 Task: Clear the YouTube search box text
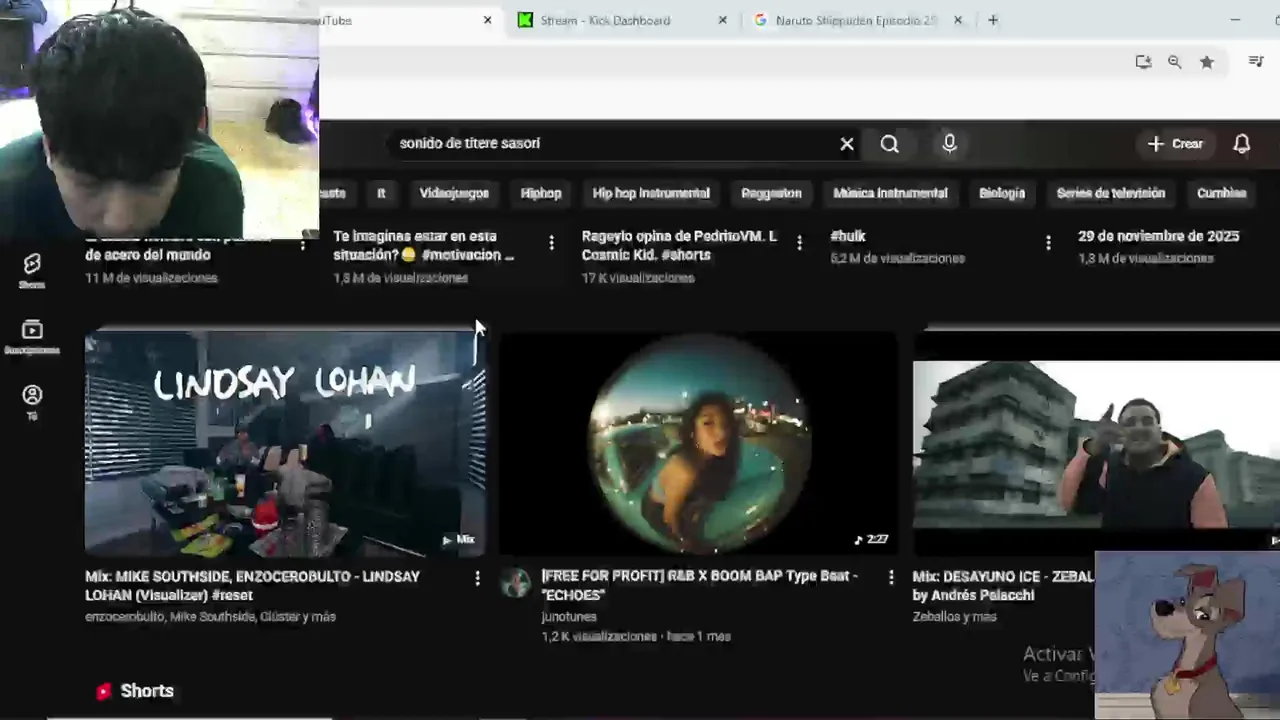click(847, 144)
